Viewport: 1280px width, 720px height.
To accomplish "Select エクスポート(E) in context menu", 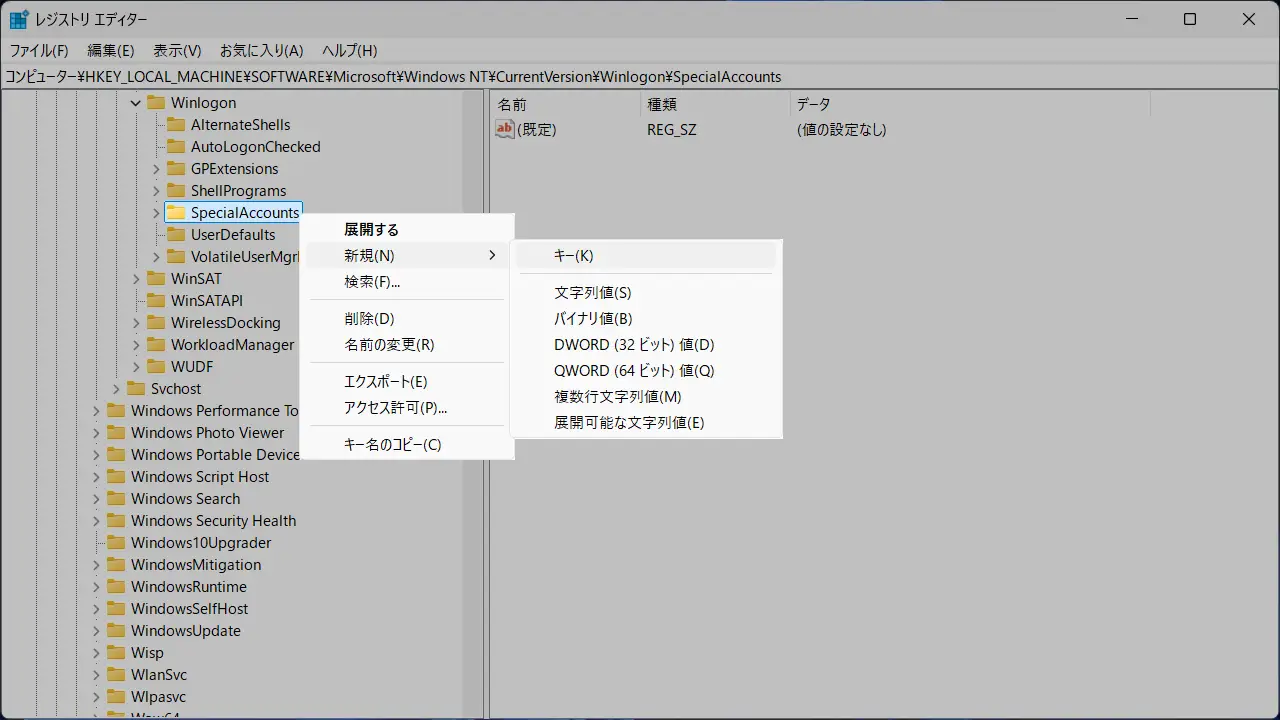I will coord(385,382).
